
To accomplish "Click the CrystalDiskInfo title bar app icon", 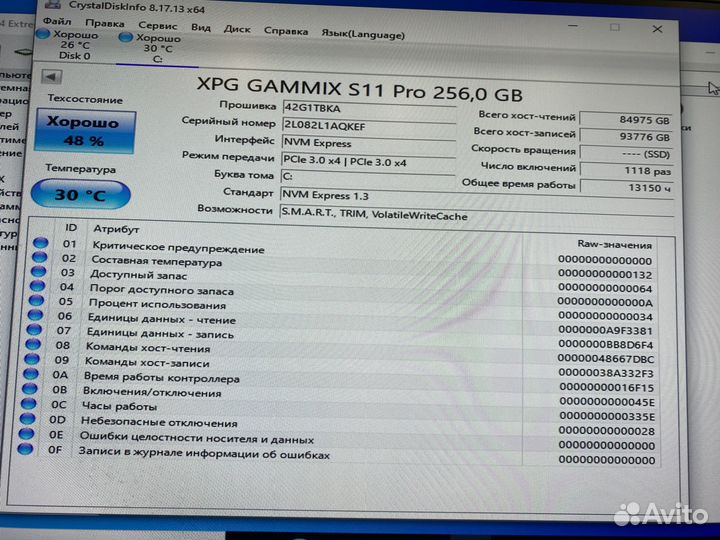I will 53,5.
